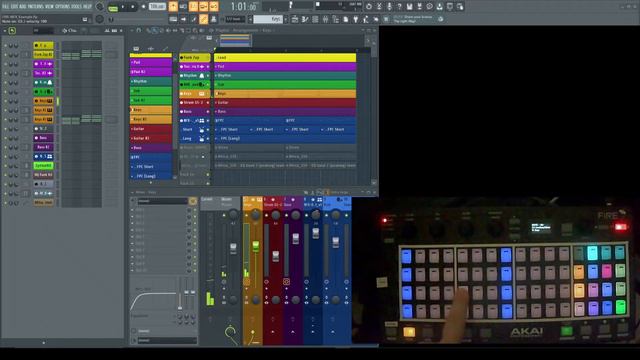The image size is (640, 360).
Task: Click the transport play button
Action: click(123, 7)
